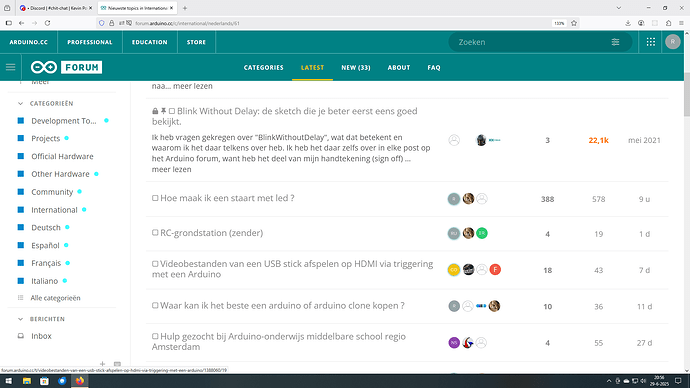Open the International category
Viewport: 690px width, 388px height.
(x=54, y=210)
